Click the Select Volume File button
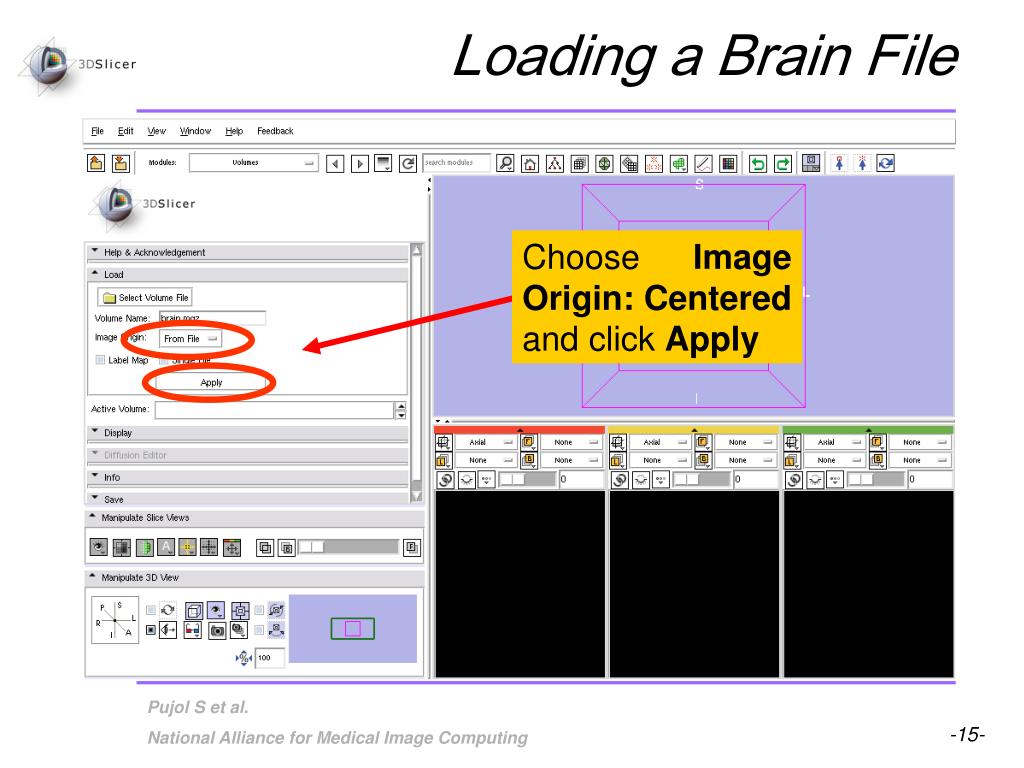Screen dimensions: 1024x768 [x=145, y=297]
